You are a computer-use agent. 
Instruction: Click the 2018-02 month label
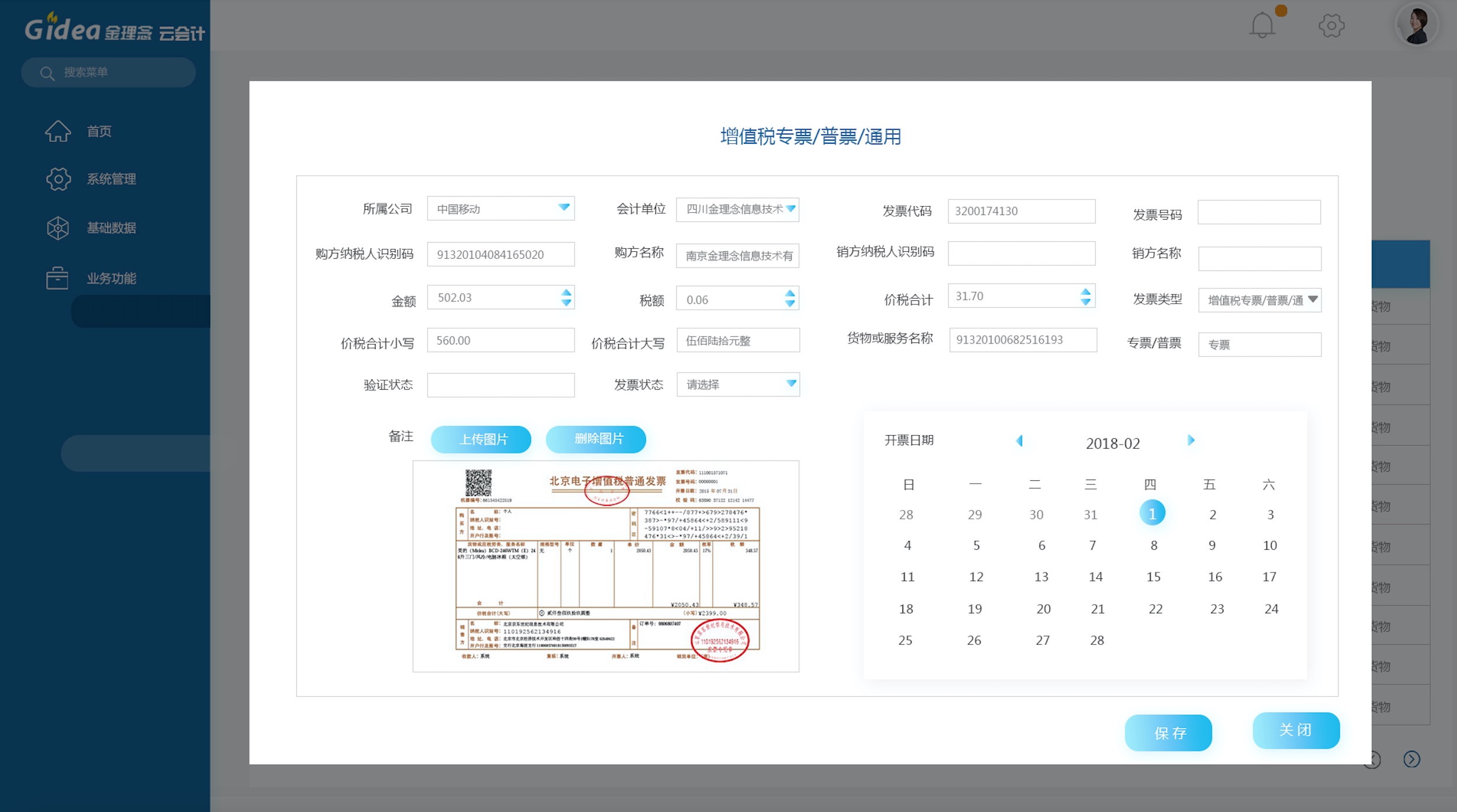click(x=1112, y=443)
